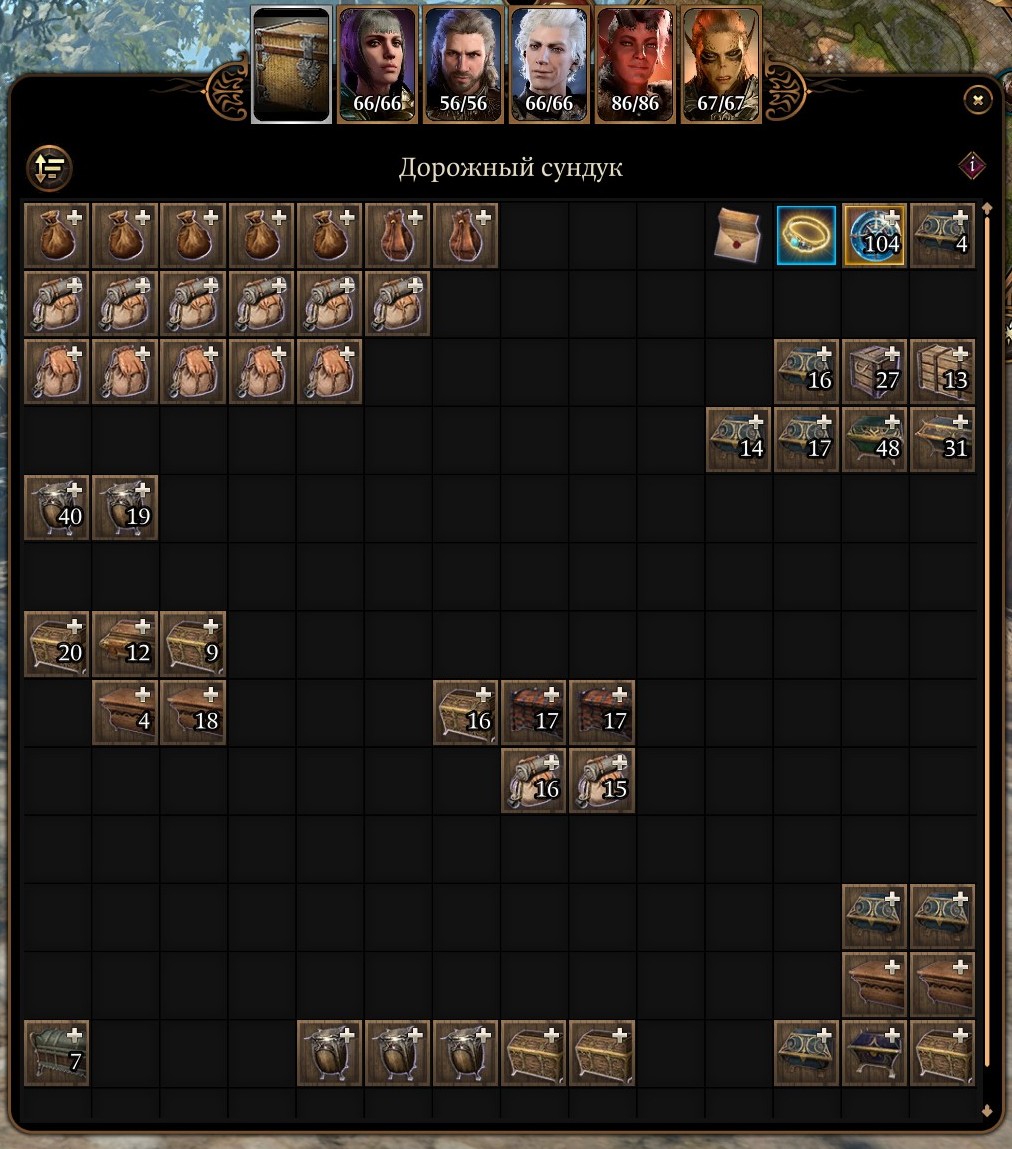Select the red tiefling portrait 86/86
Screen dimensions: 1012x1149
point(635,64)
